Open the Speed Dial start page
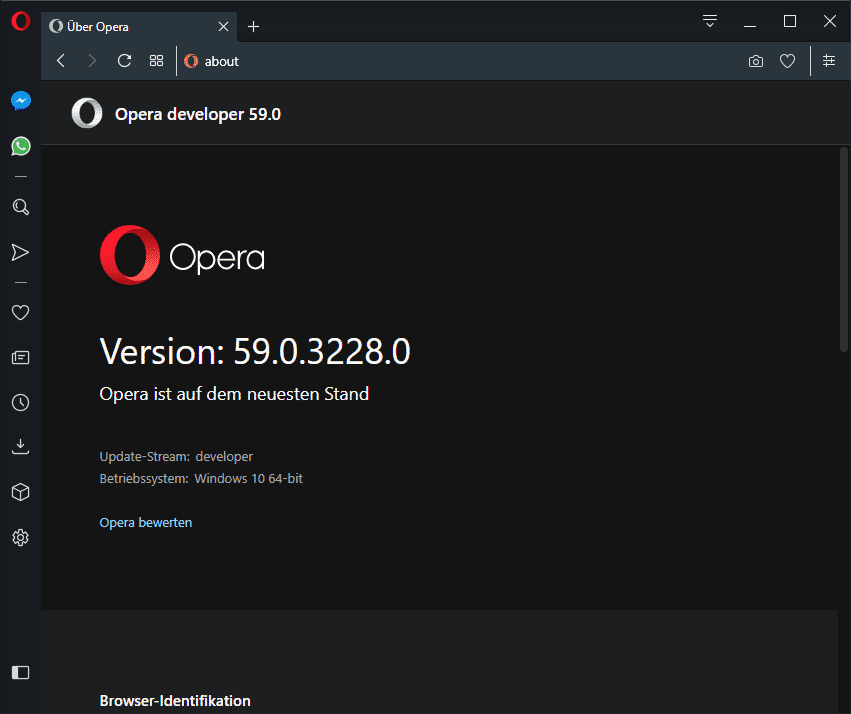 pyautogui.click(x=156, y=61)
